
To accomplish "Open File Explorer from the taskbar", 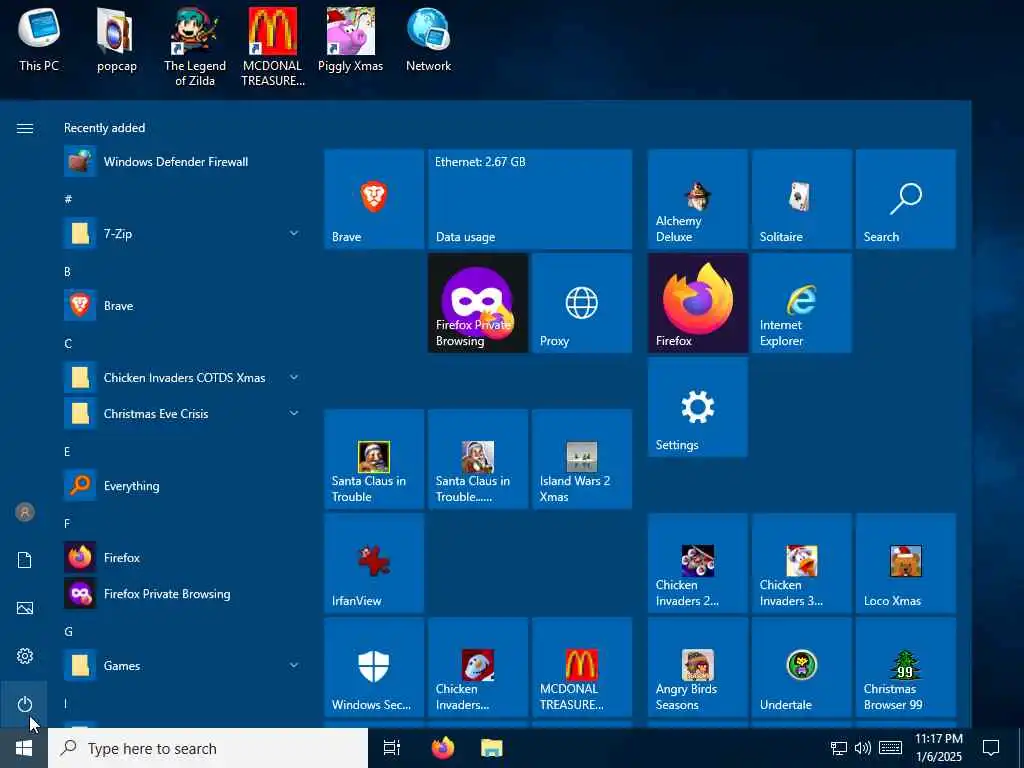I will pos(492,748).
